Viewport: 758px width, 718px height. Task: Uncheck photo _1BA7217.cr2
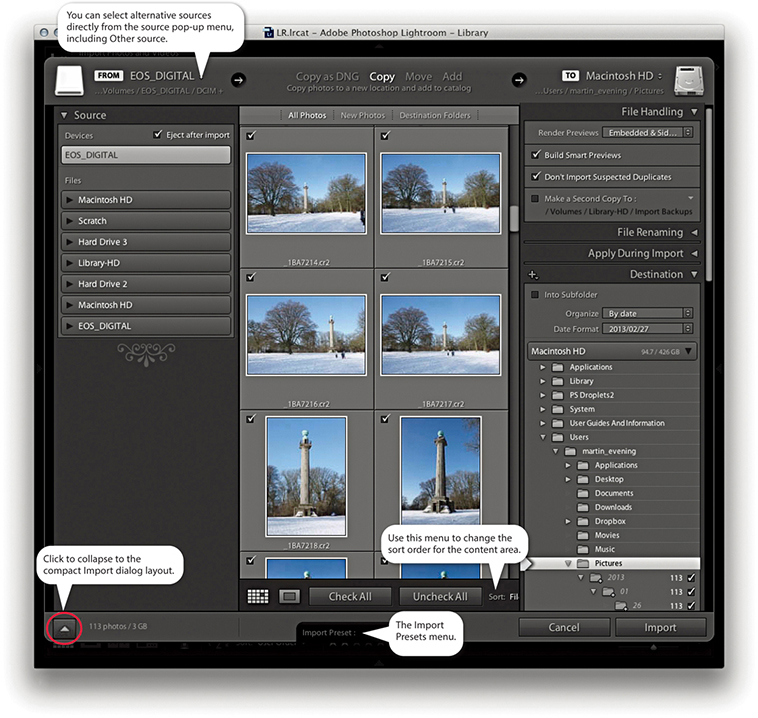(x=385, y=277)
